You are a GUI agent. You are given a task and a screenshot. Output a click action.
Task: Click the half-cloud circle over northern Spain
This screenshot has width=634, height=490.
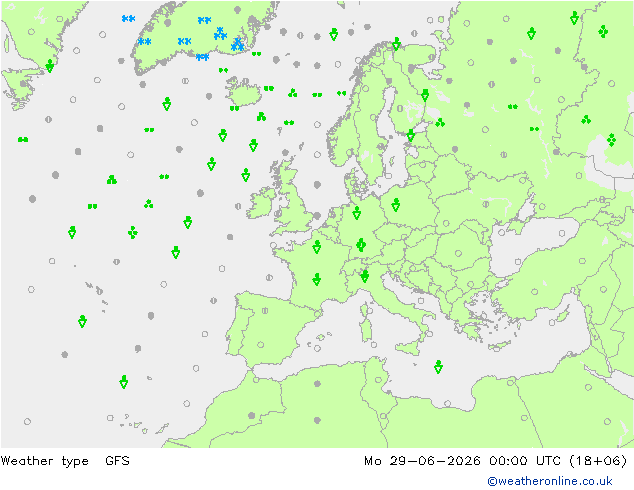click(x=265, y=311)
